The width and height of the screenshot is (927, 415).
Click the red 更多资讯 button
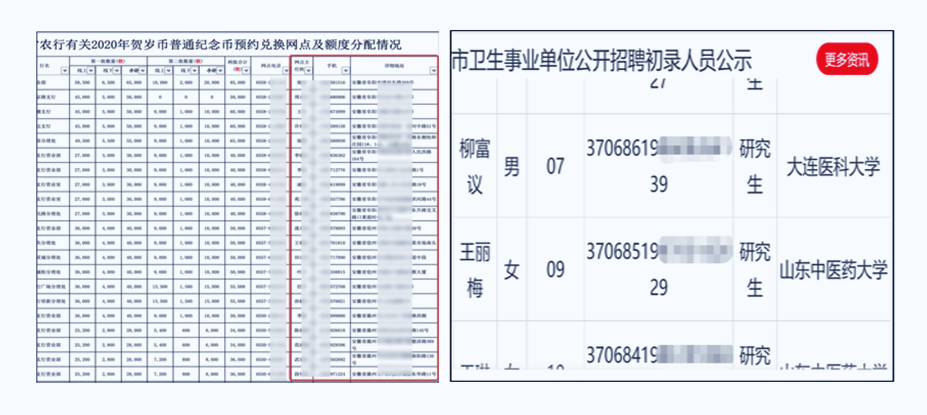[x=847, y=59]
